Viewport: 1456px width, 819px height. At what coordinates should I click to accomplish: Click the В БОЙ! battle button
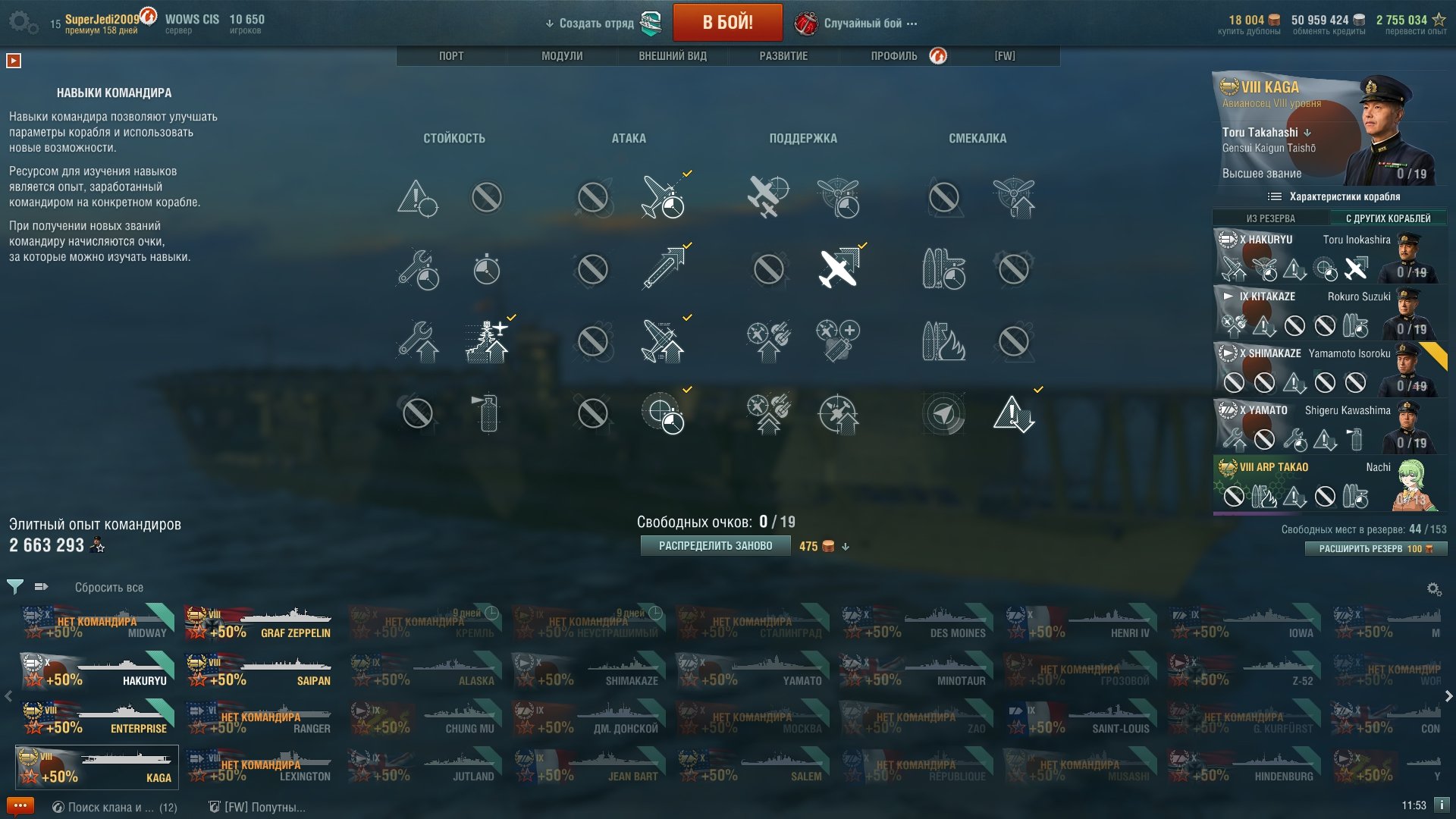[x=727, y=22]
